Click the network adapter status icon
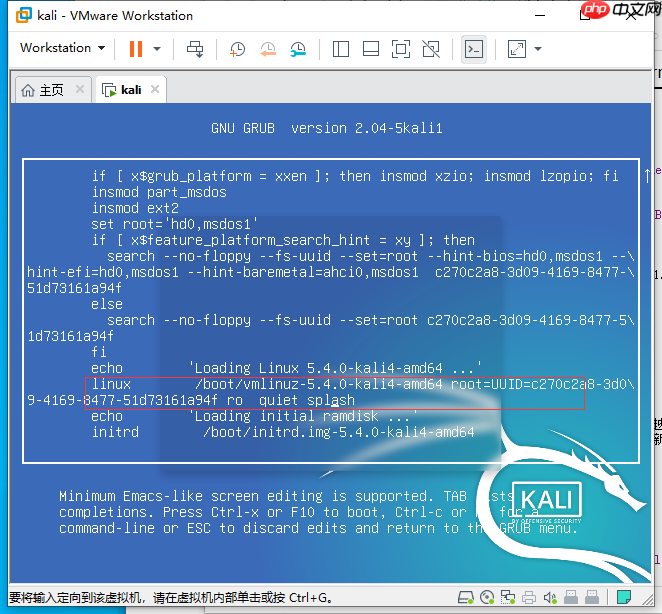662x614 pixels. (508, 597)
